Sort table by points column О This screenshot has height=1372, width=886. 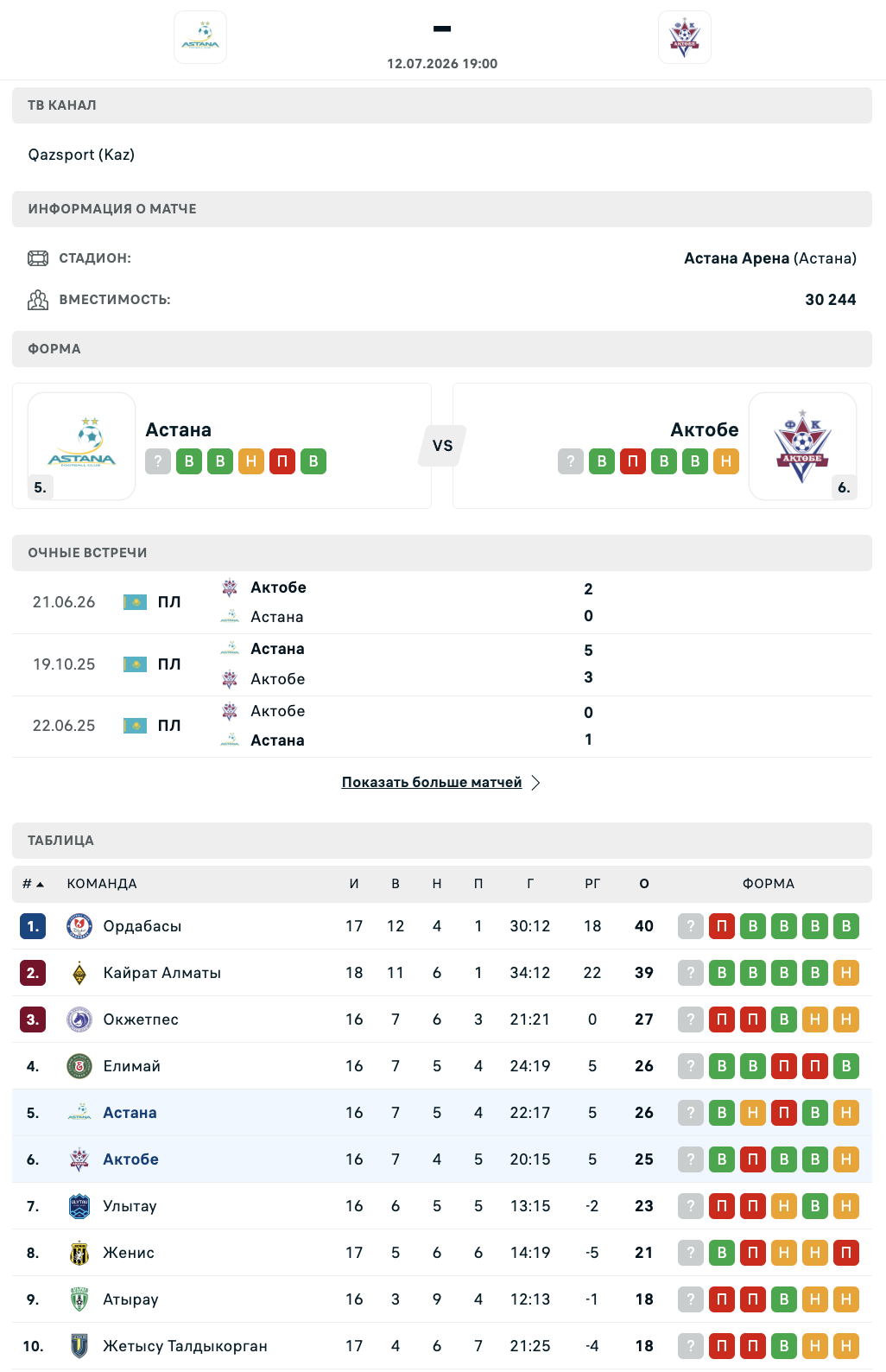pos(644,884)
